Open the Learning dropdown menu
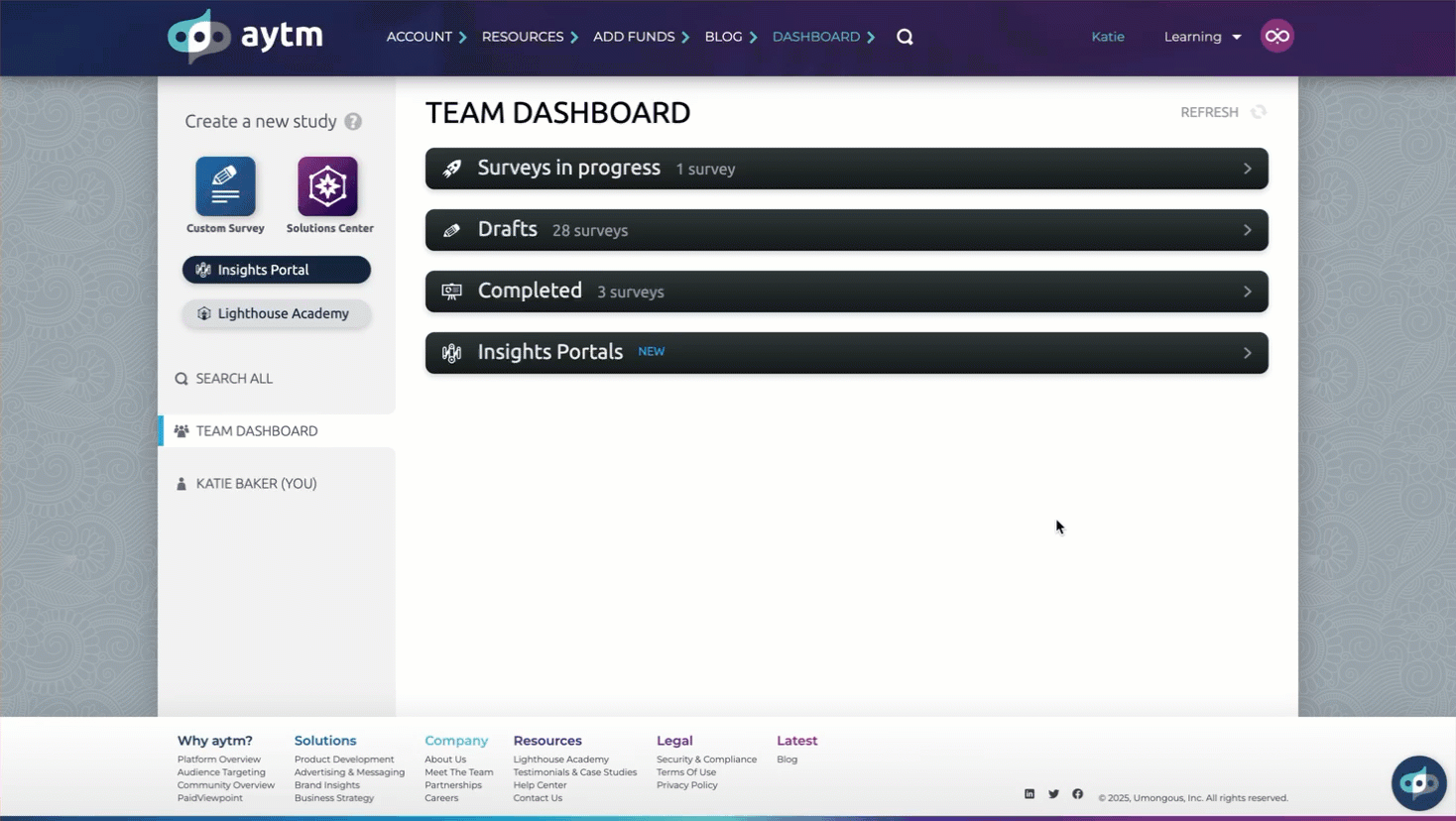The width and height of the screenshot is (1456, 821). (1202, 37)
